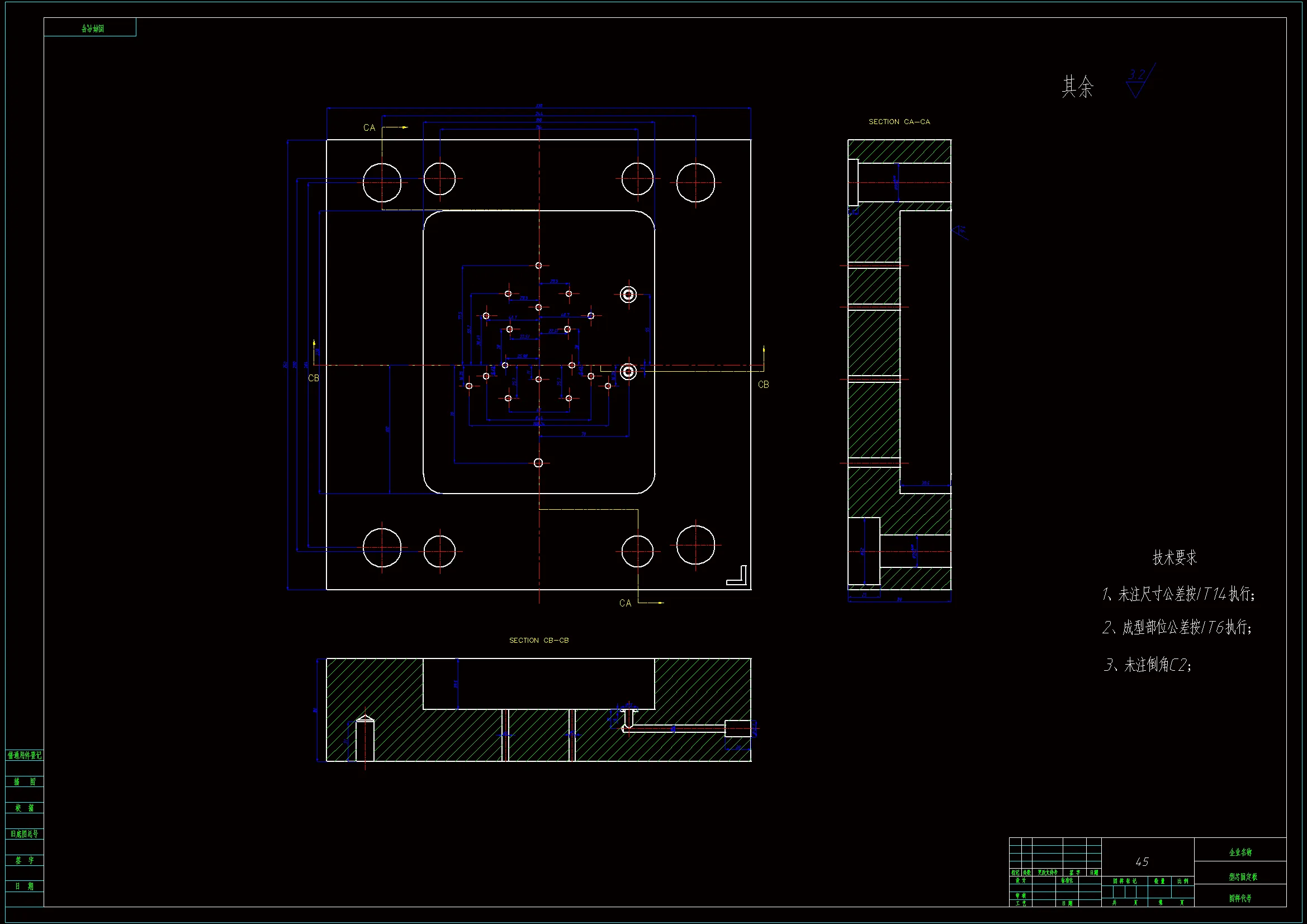Click the top-left large guide hole circle
The width and height of the screenshot is (1307, 924).
382,183
